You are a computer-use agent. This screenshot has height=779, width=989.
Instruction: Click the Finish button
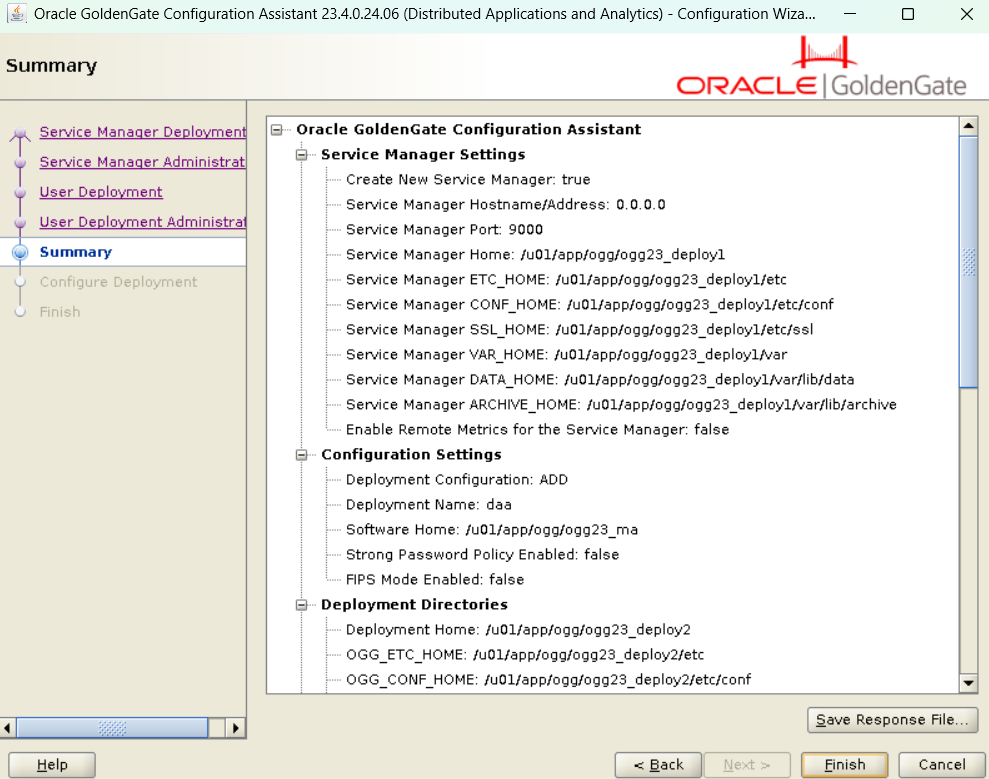tap(845, 764)
